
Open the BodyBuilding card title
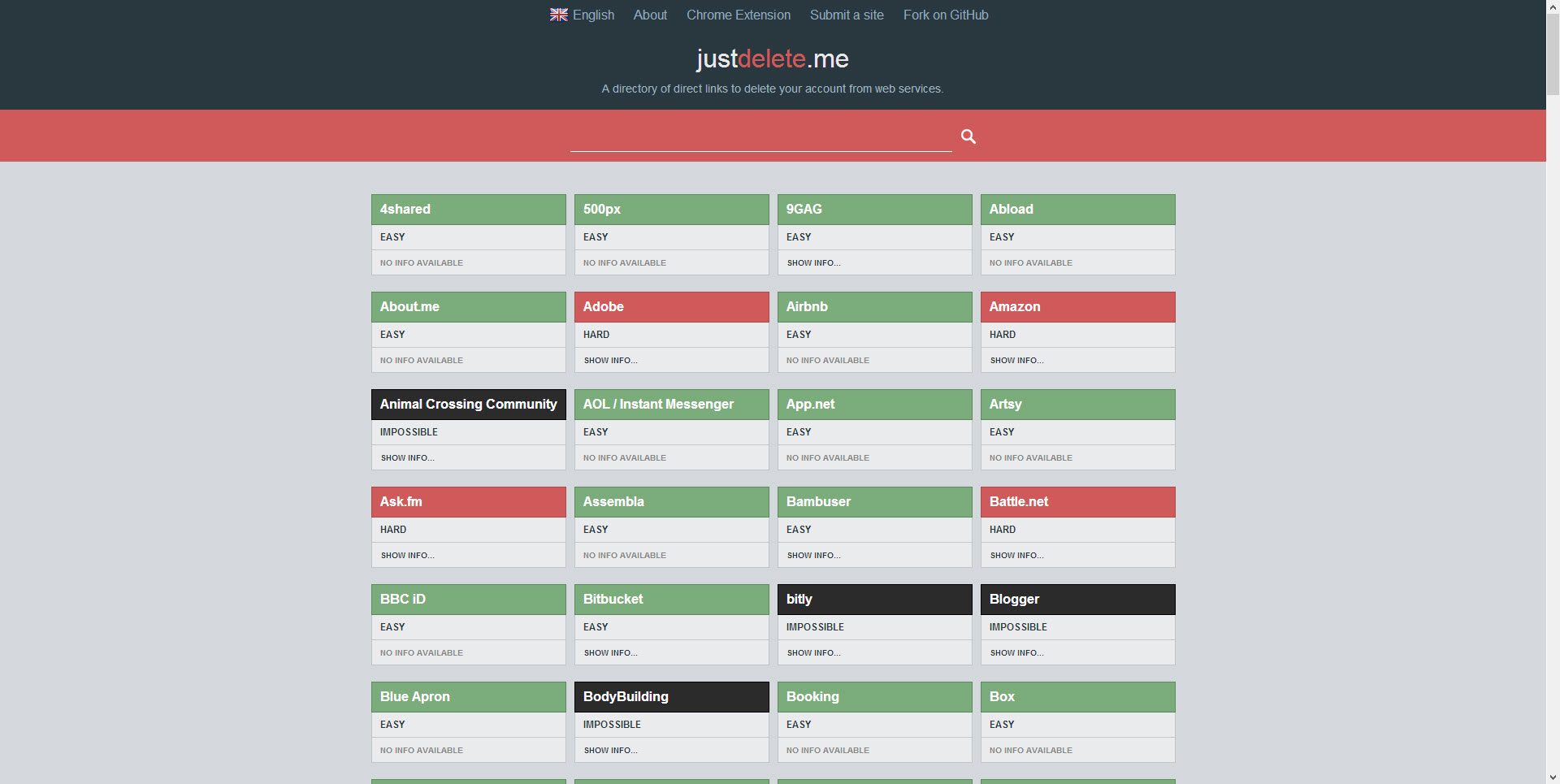coord(672,697)
